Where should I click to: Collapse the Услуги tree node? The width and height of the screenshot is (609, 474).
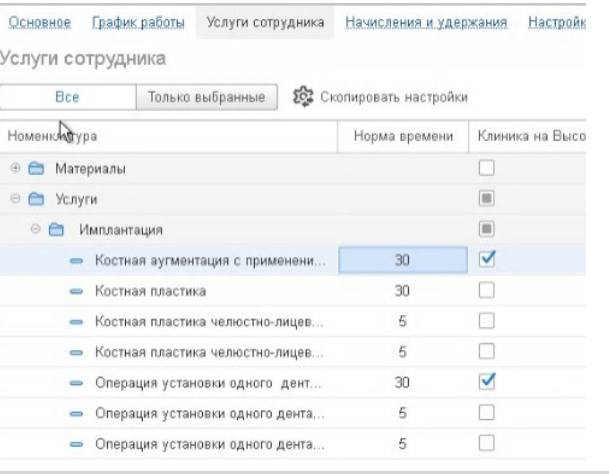coord(15,199)
